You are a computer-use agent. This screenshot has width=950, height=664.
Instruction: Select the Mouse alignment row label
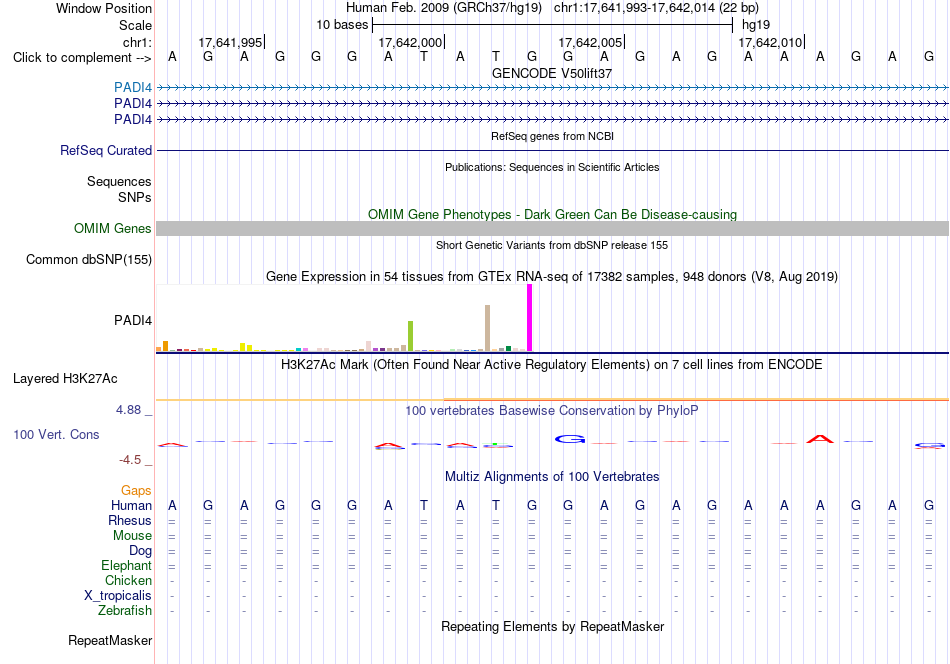coord(133,536)
